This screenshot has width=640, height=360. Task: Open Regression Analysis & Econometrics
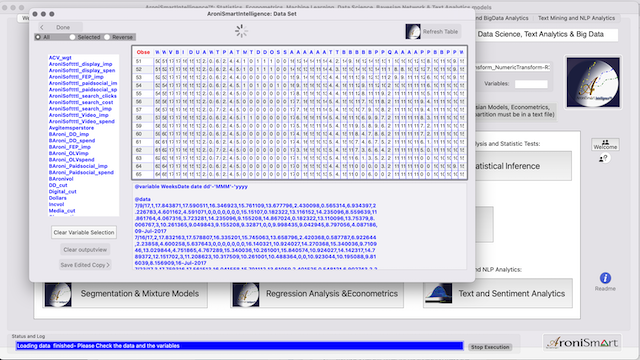pyautogui.click(x=317, y=294)
